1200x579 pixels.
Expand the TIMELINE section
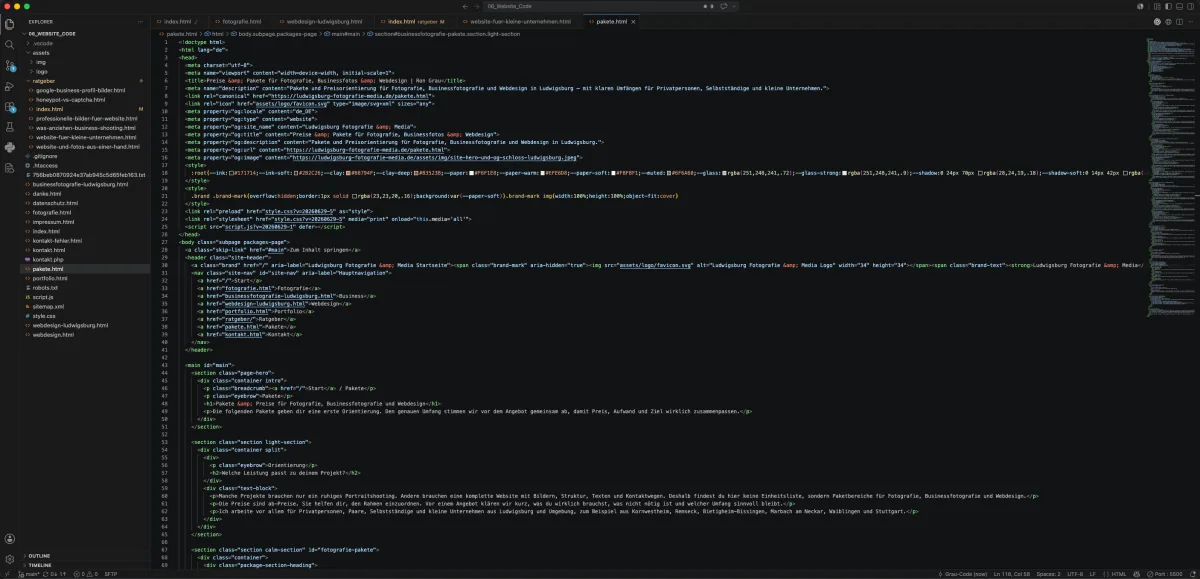coord(40,565)
